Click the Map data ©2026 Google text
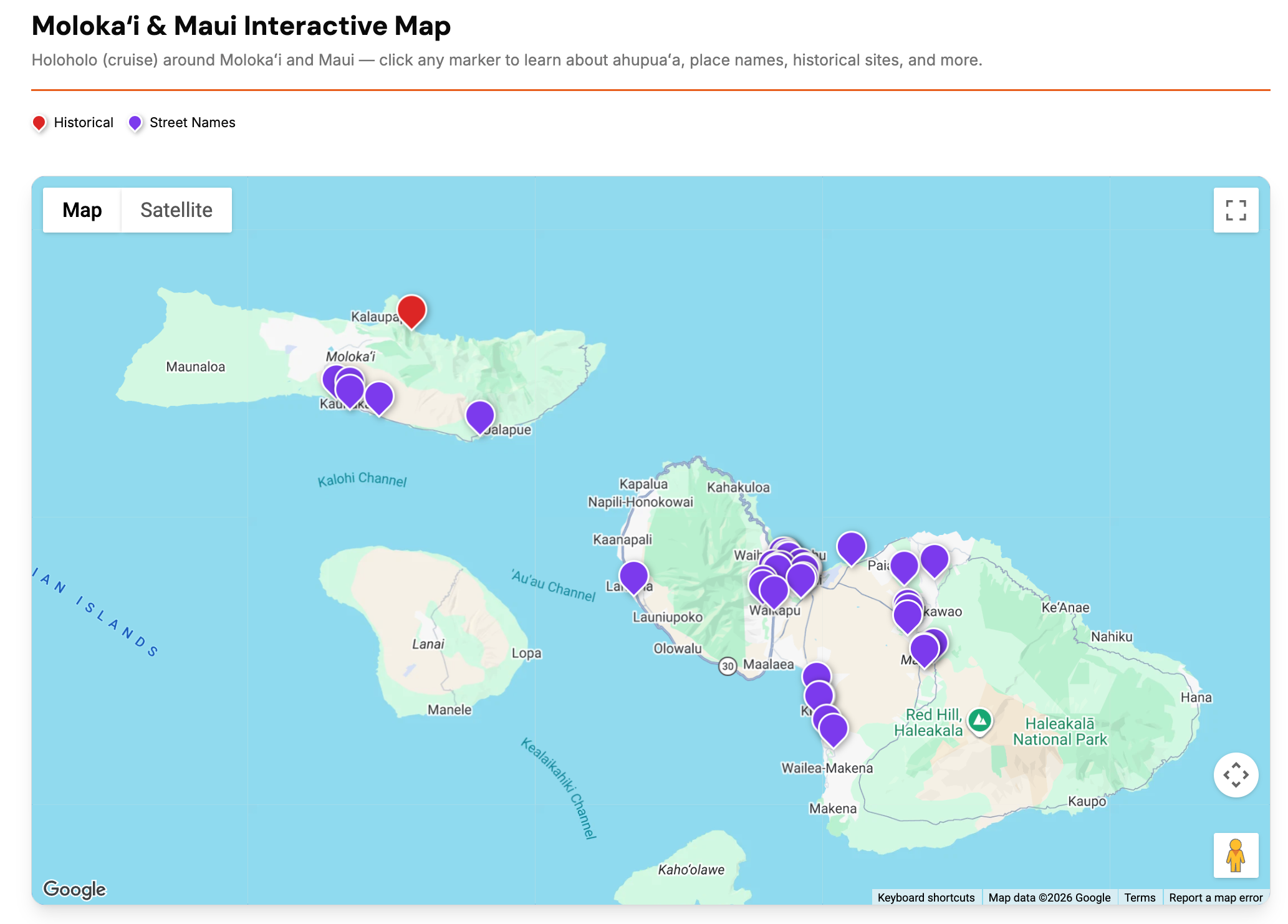Viewport: 1288px width, 924px height. coord(1049,897)
